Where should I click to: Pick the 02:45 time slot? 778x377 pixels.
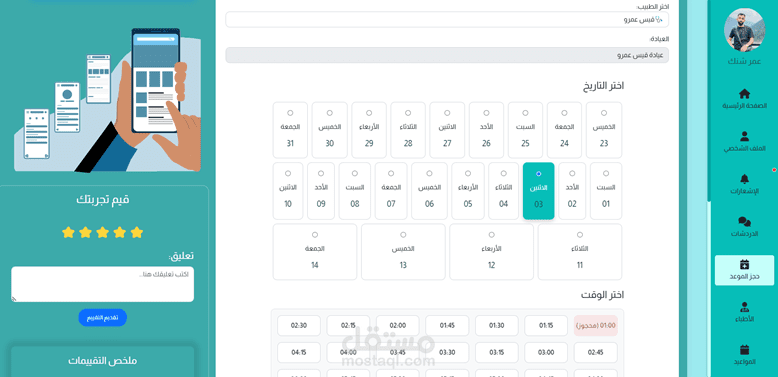pyautogui.click(x=596, y=353)
